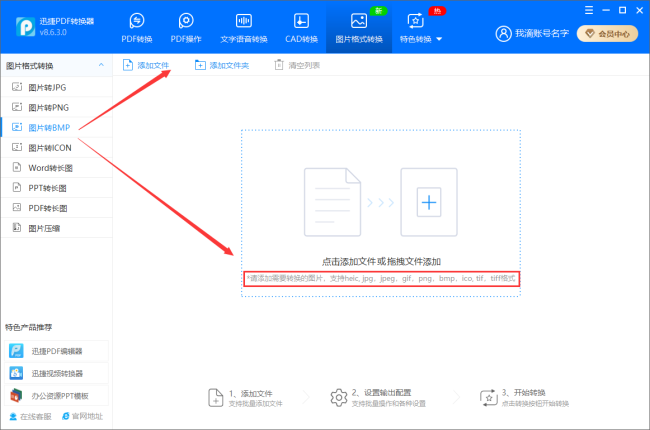
Task: Select 图片转BMP in the sidebar
Action: [x=57, y=127]
